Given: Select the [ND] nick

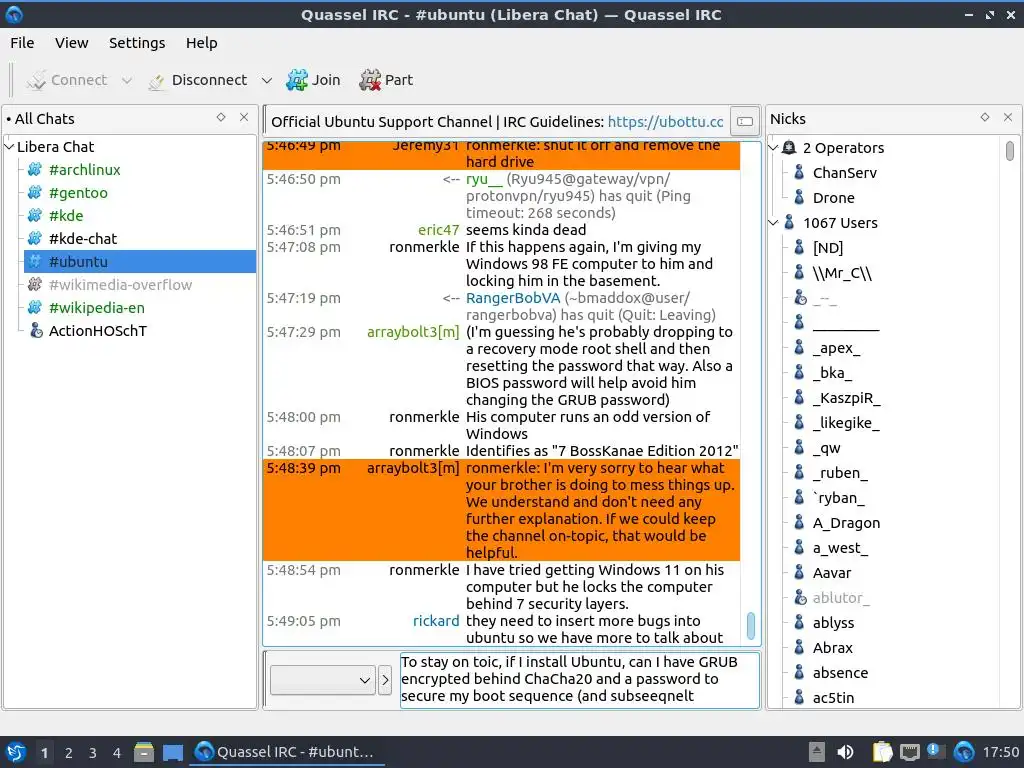Looking at the screenshot, I should [827, 248].
